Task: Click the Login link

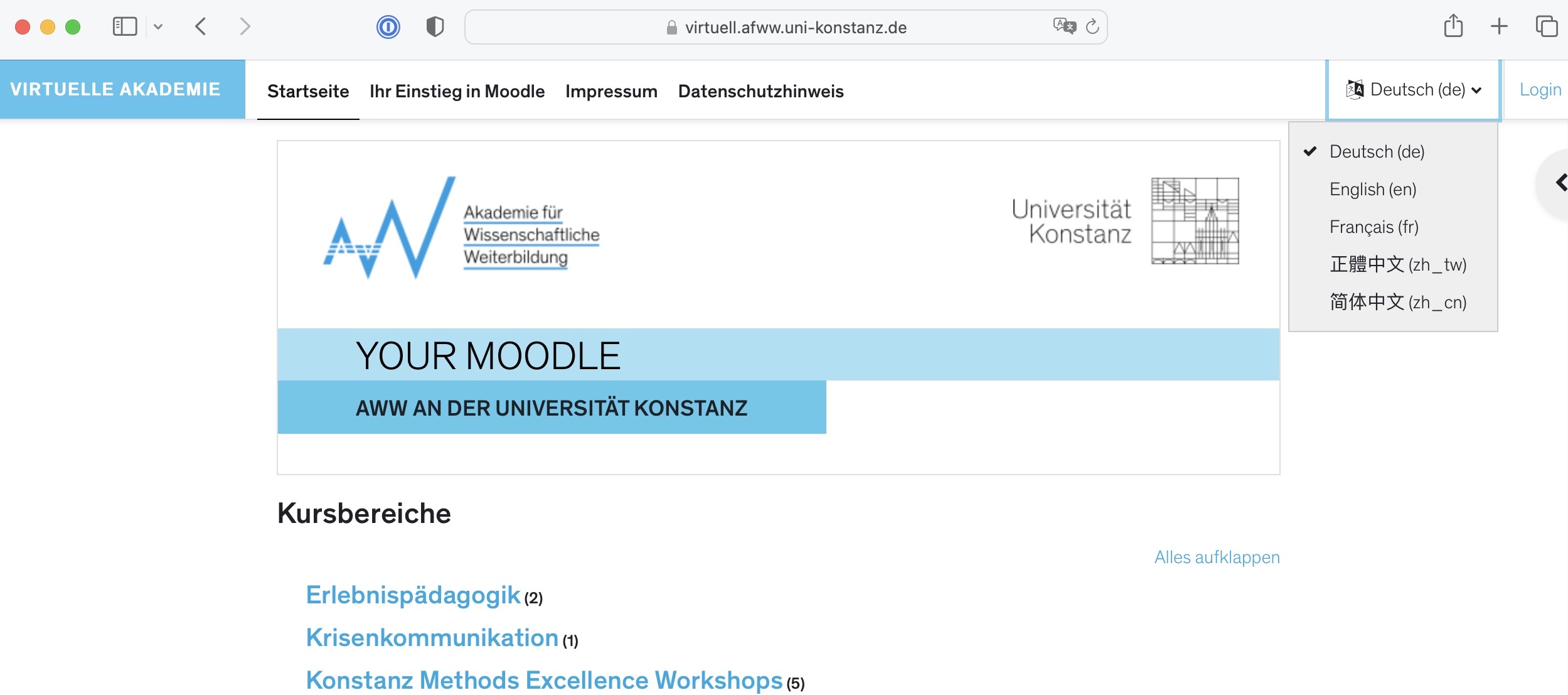Action: [1540, 90]
